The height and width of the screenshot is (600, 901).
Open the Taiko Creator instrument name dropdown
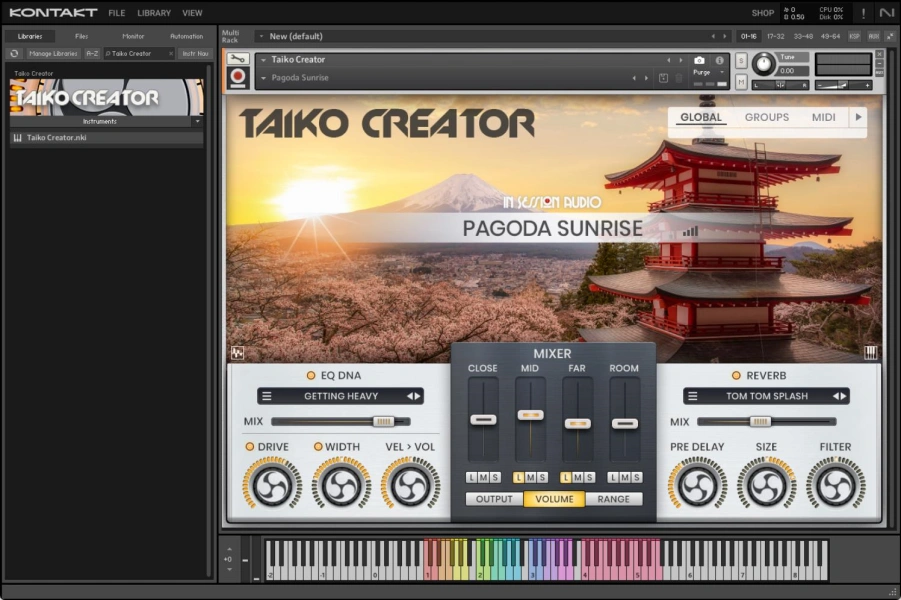(x=263, y=60)
